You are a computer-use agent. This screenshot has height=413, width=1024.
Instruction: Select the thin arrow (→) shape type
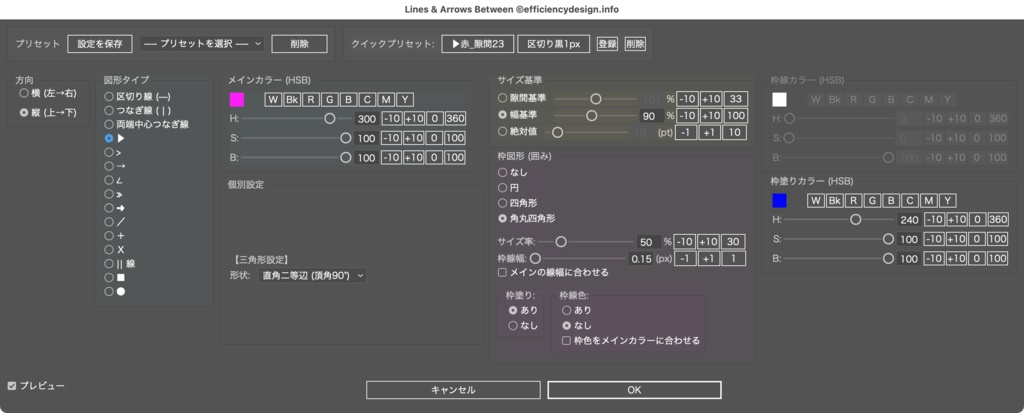[114, 166]
